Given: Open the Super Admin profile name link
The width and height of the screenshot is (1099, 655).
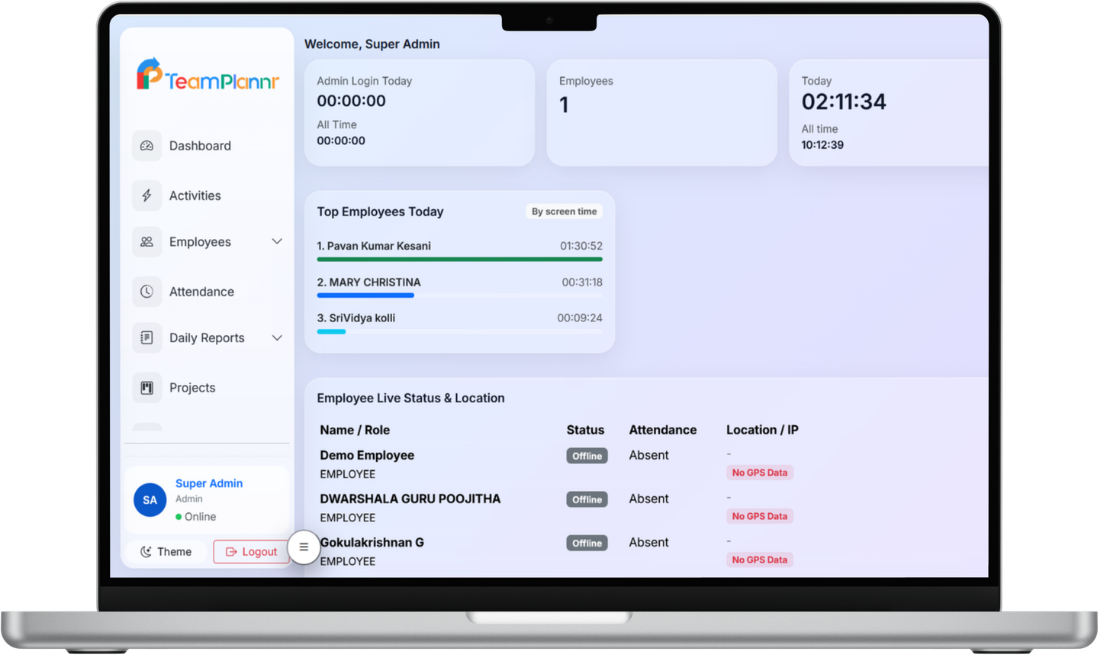Looking at the screenshot, I should coord(209,484).
